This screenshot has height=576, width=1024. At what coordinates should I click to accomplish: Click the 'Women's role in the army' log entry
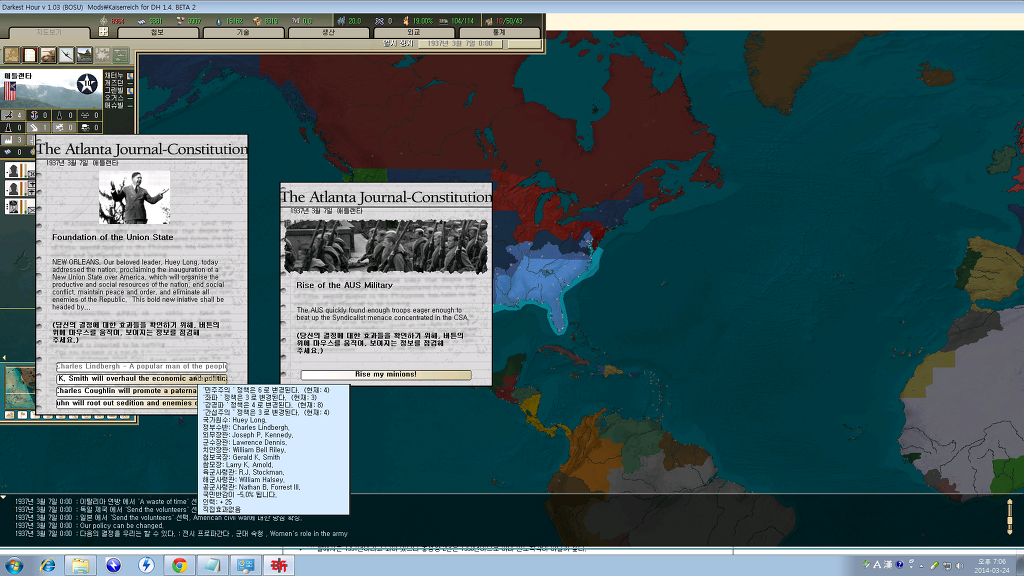(x=181, y=534)
